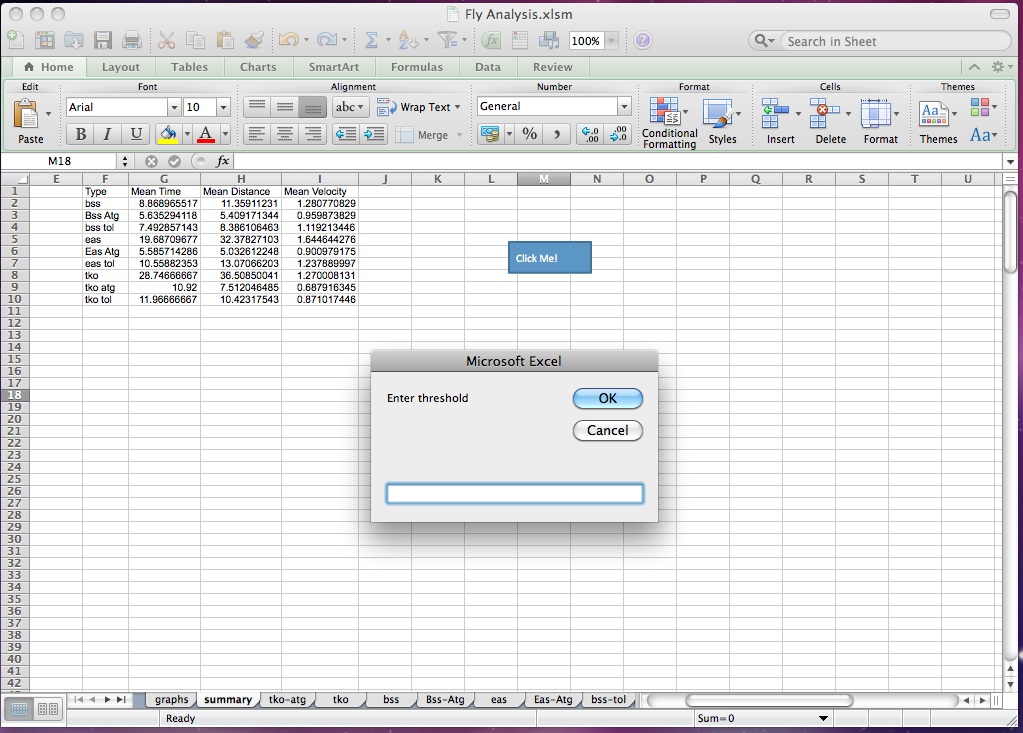This screenshot has width=1023, height=733.
Task: Toggle Underline formatting
Action: click(x=136, y=134)
